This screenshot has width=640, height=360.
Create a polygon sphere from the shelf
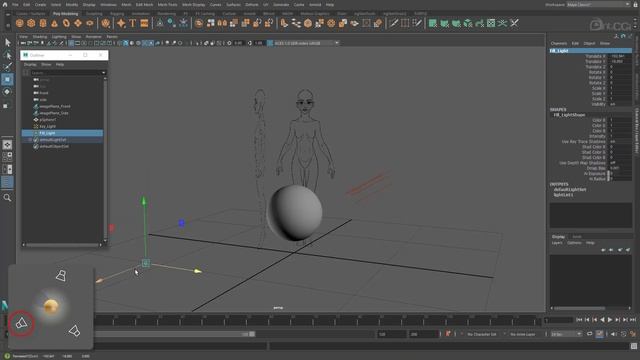click(x=20, y=23)
